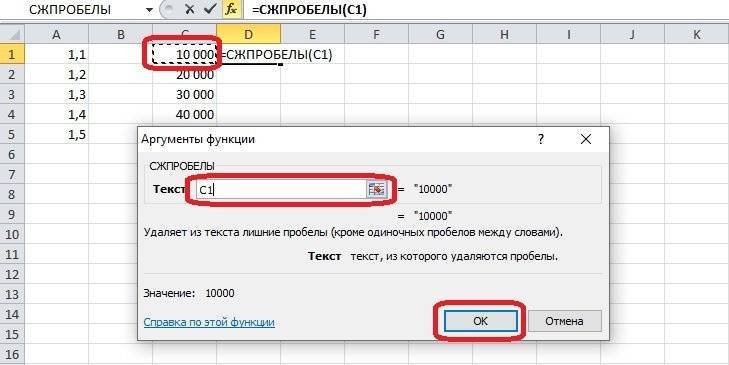Select row 1 header

[12, 55]
